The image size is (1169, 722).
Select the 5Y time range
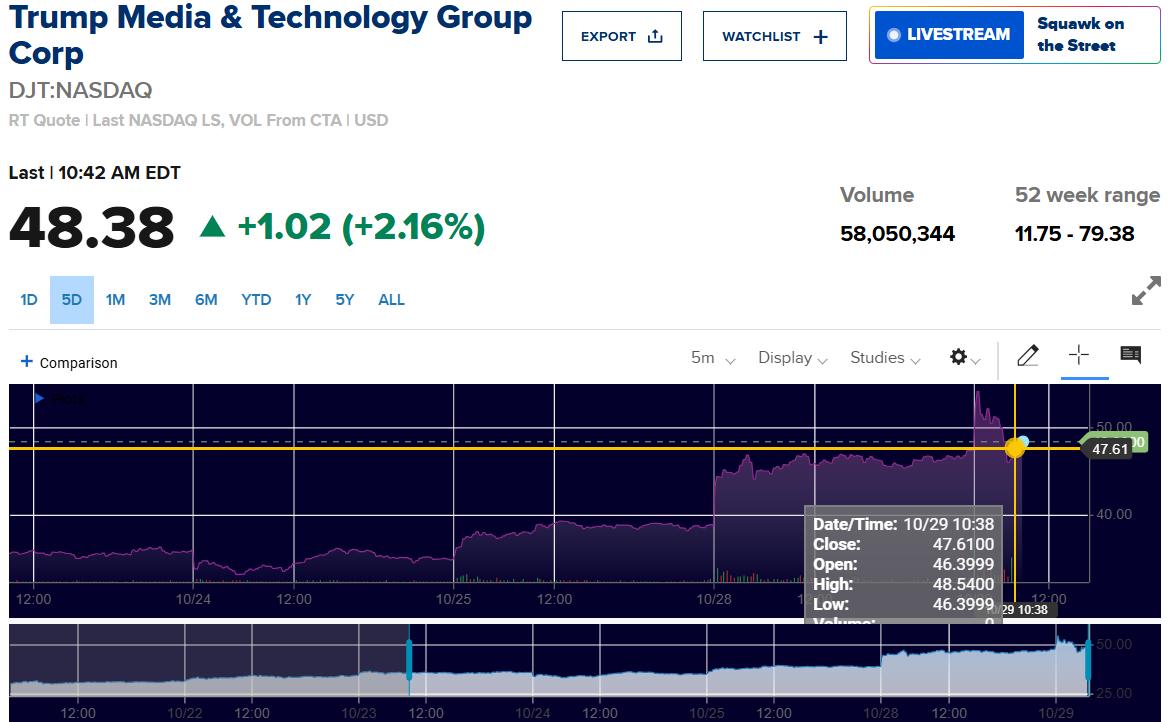pos(344,300)
